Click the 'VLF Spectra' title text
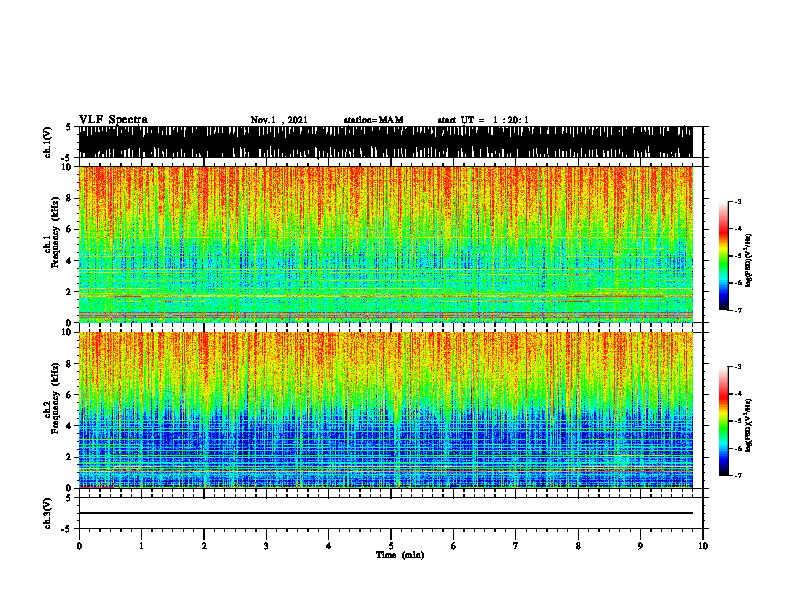 click(x=113, y=120)
